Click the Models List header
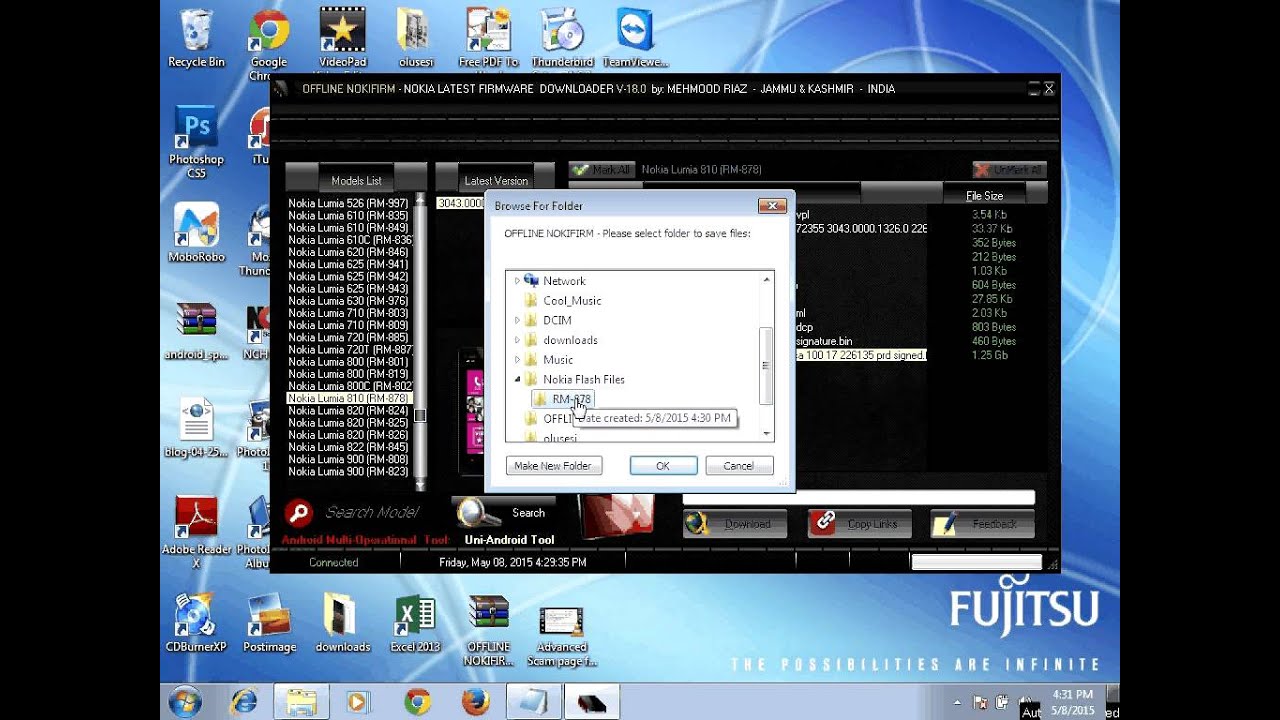The height and width of the screenshot is (720, 1280). [x=356, y=181]
